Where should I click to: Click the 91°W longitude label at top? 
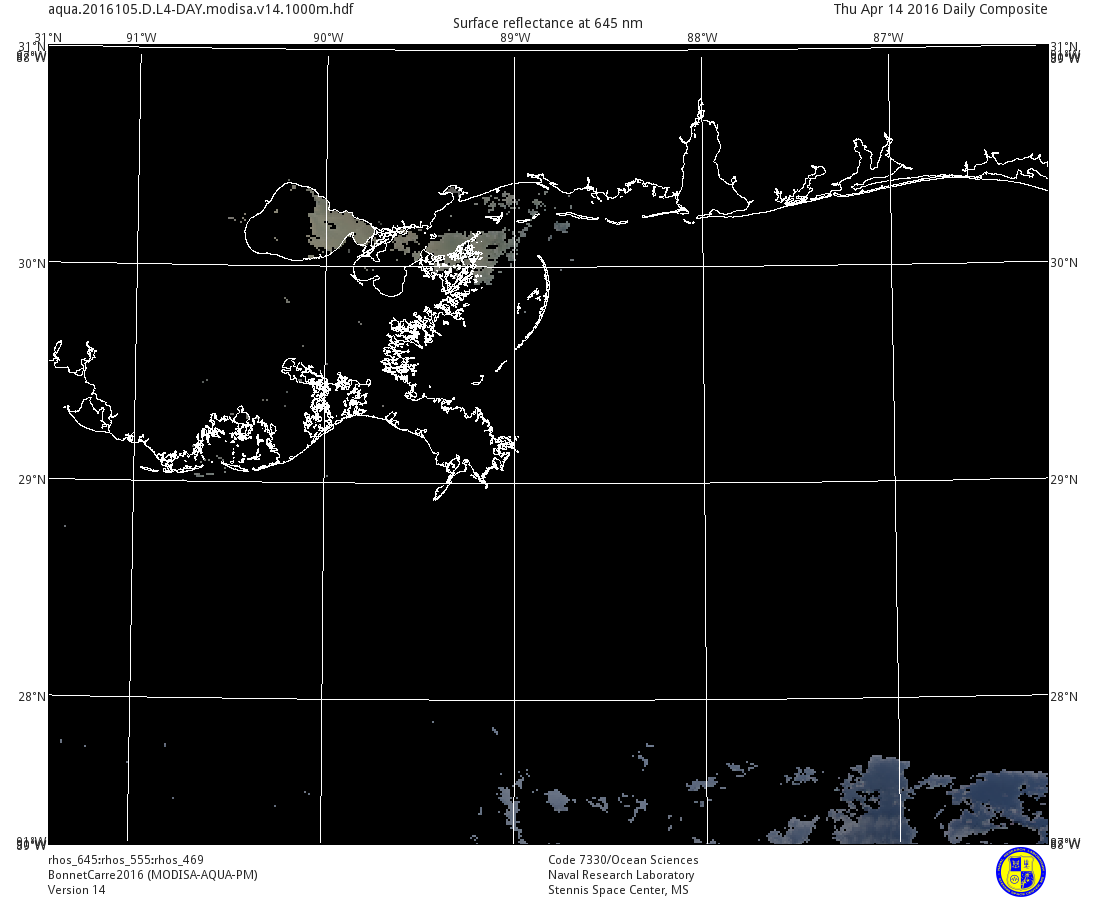[x=141, y=38]
